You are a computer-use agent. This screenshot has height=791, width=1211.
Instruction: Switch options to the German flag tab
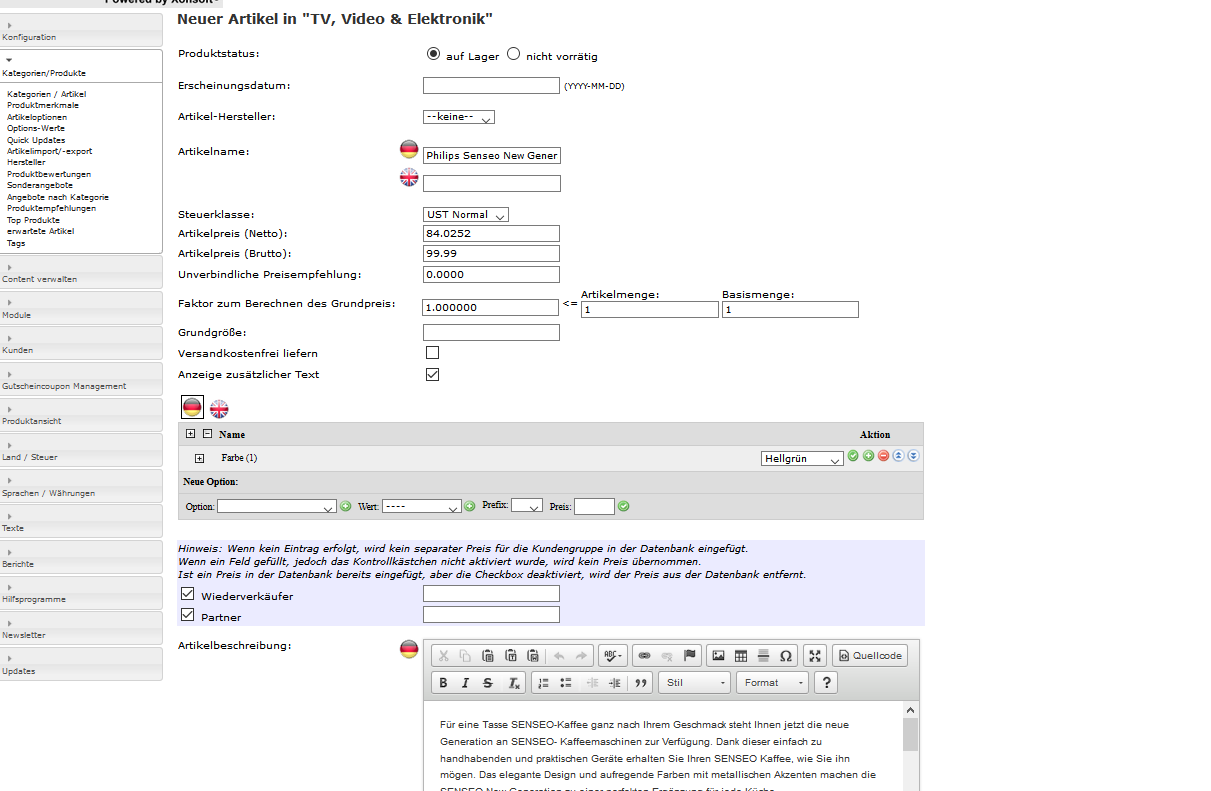click(x=192, y=407)
